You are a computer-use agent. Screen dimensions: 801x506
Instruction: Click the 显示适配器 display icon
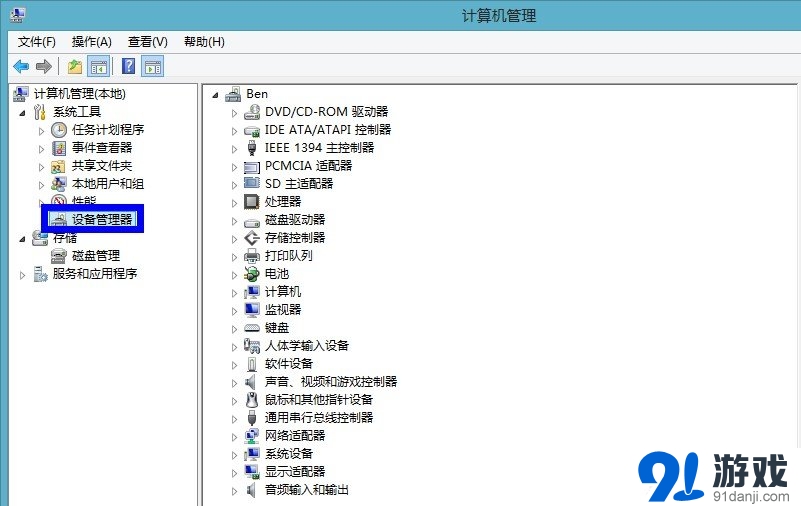click(x=252, y=472)
